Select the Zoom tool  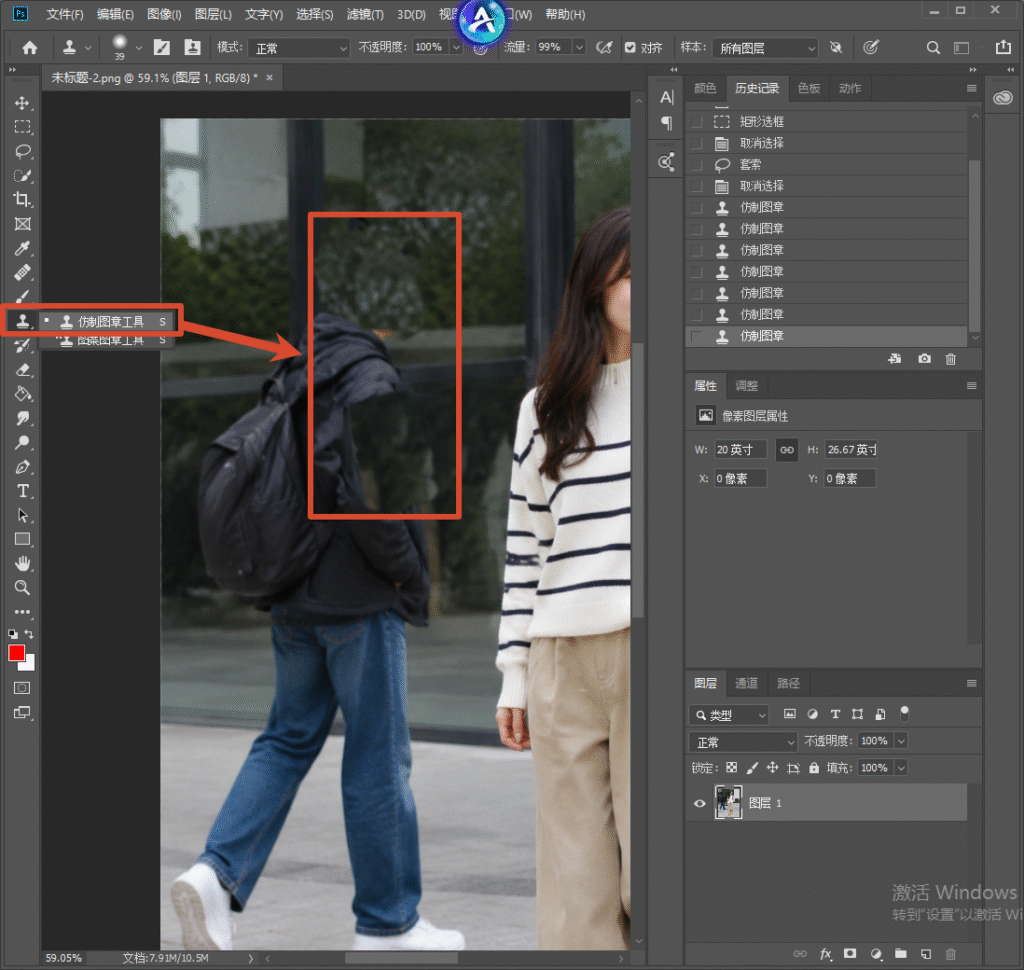pos(22,588)
